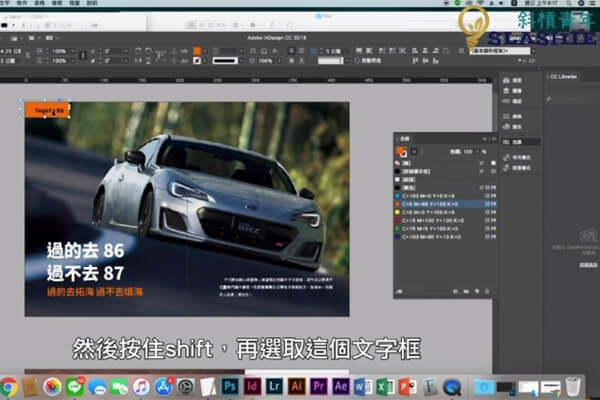Open scale X percentage dropdown
The image size is (600, 400).
(x=73, y=51)
